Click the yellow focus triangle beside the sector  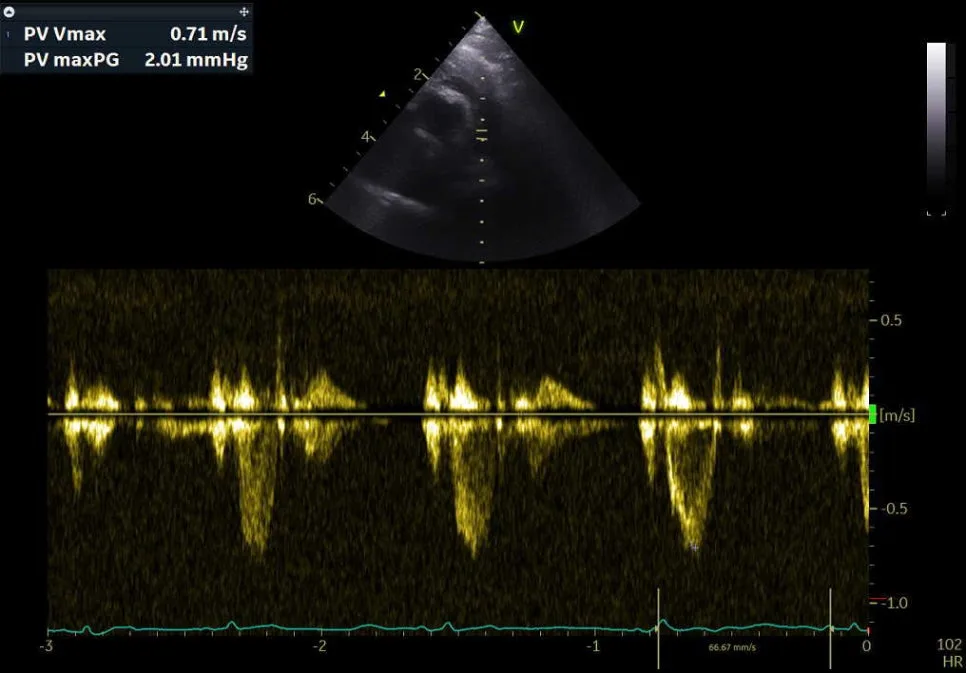[x=383, y=94]
